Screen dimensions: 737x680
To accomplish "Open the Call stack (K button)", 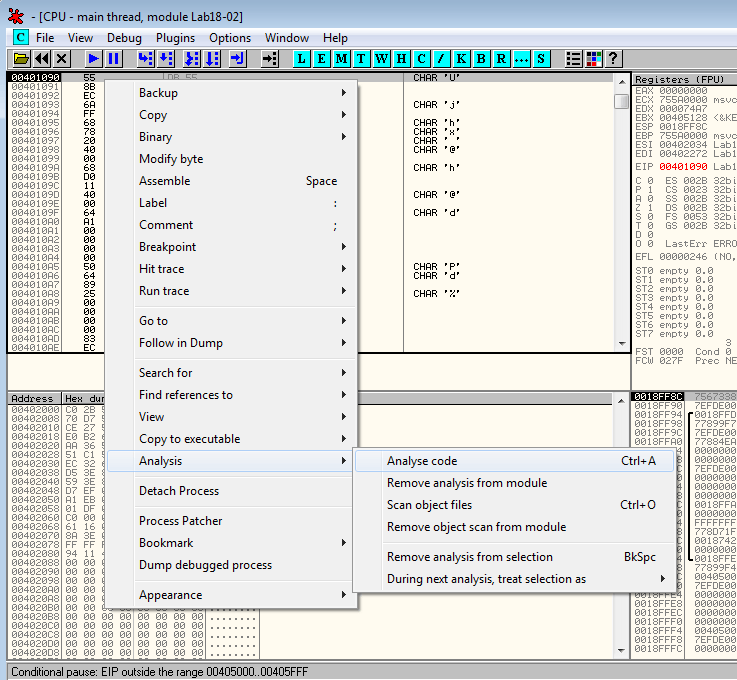I will (x=461, y=59).
